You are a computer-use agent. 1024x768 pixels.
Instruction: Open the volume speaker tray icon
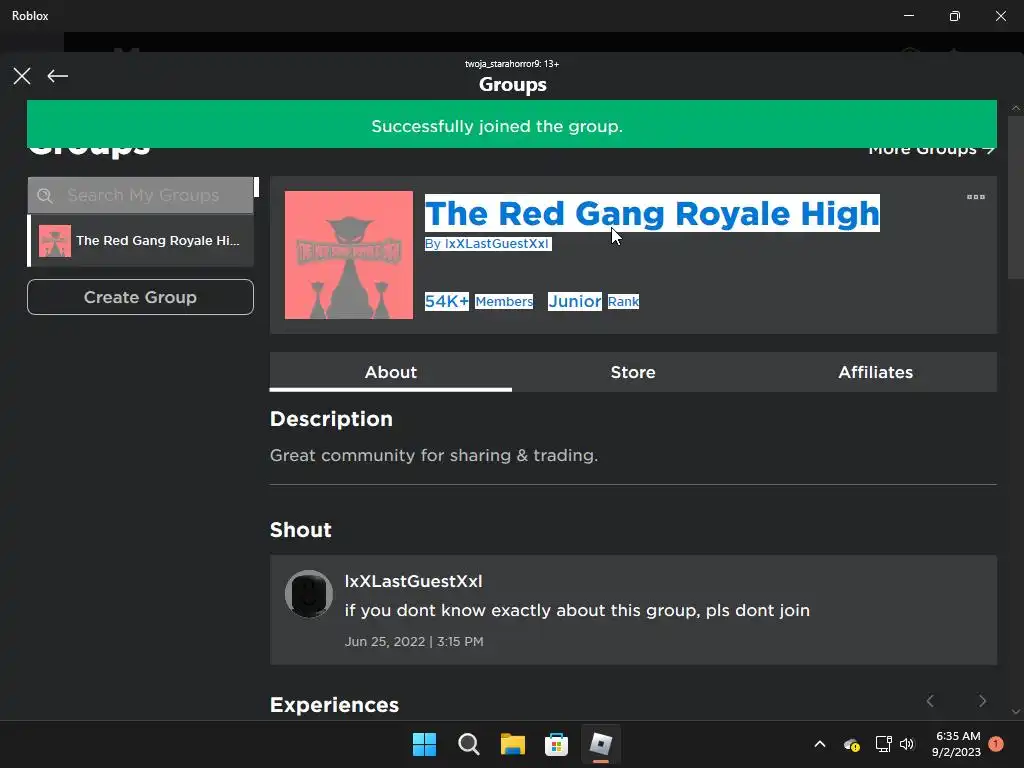907,744
